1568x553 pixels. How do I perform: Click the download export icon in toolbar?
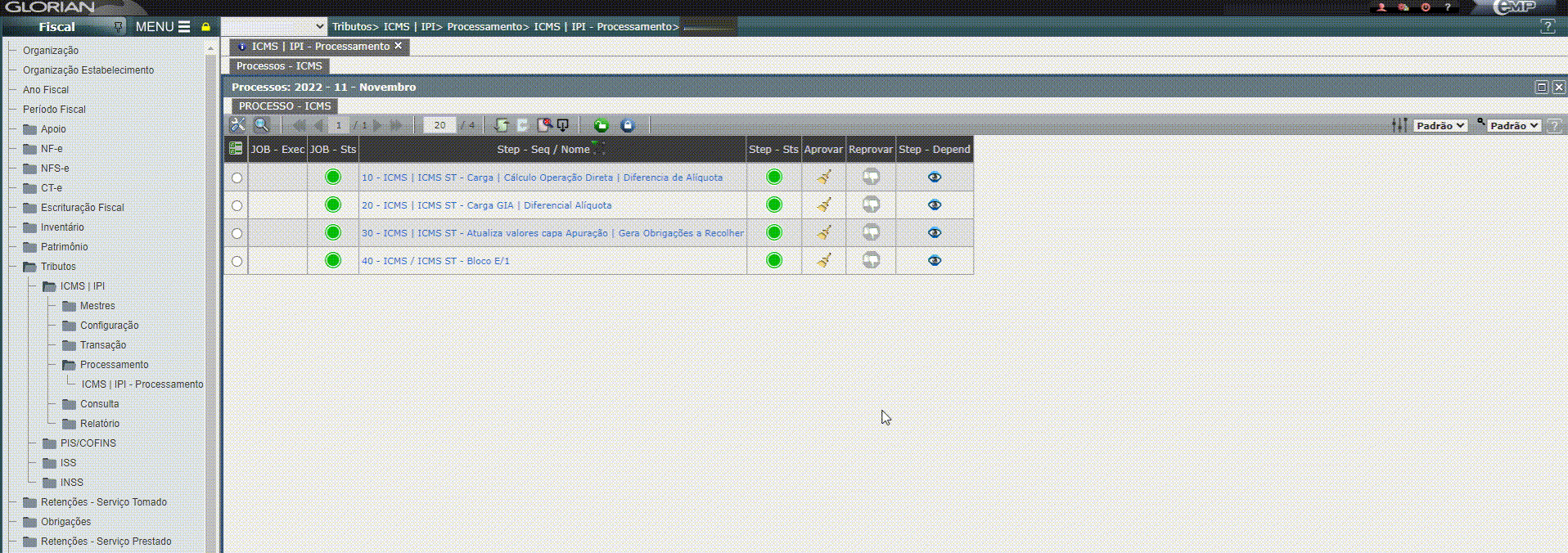(x=563, y=125)
